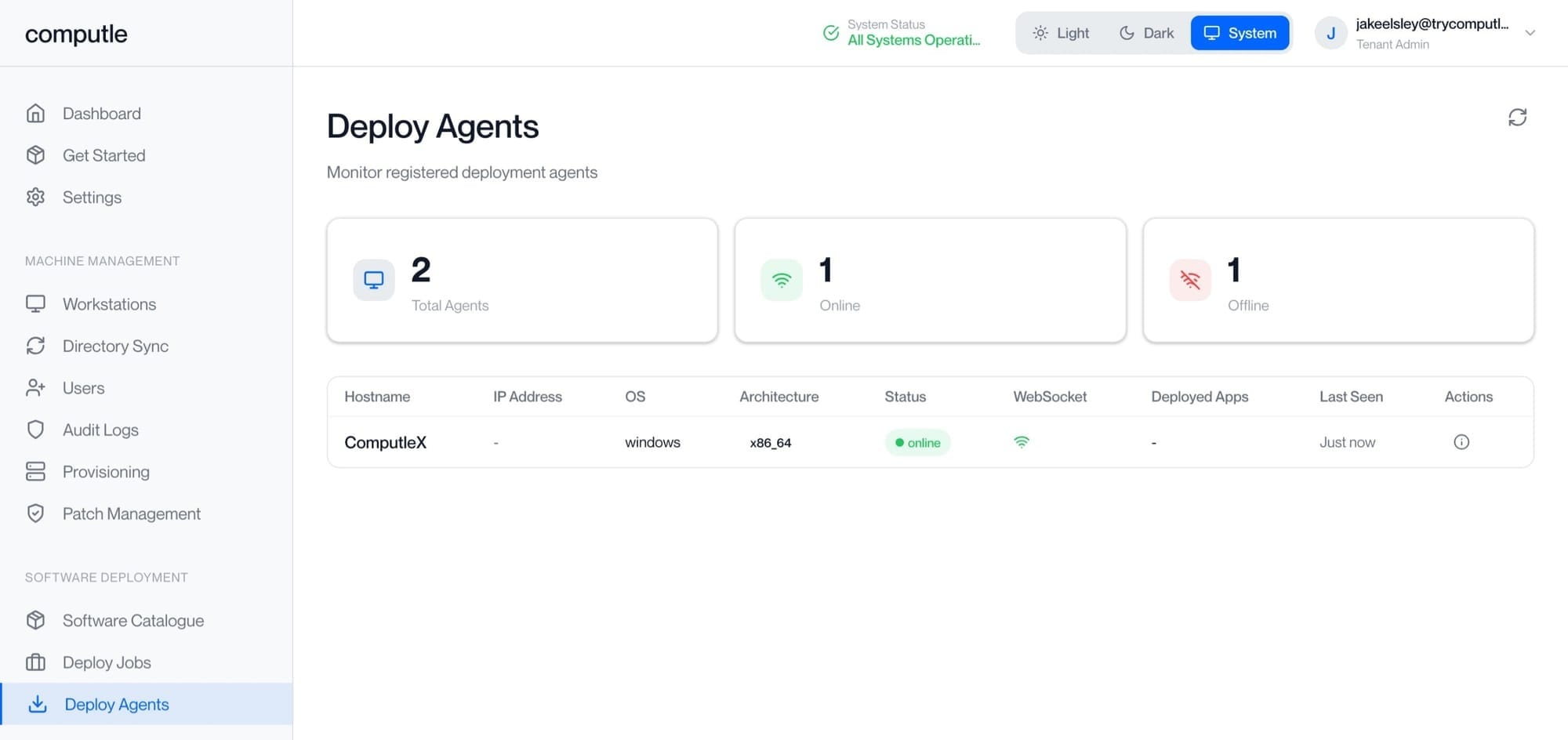
Task: Select the System theme option
Action: (x=1240, y=33)
